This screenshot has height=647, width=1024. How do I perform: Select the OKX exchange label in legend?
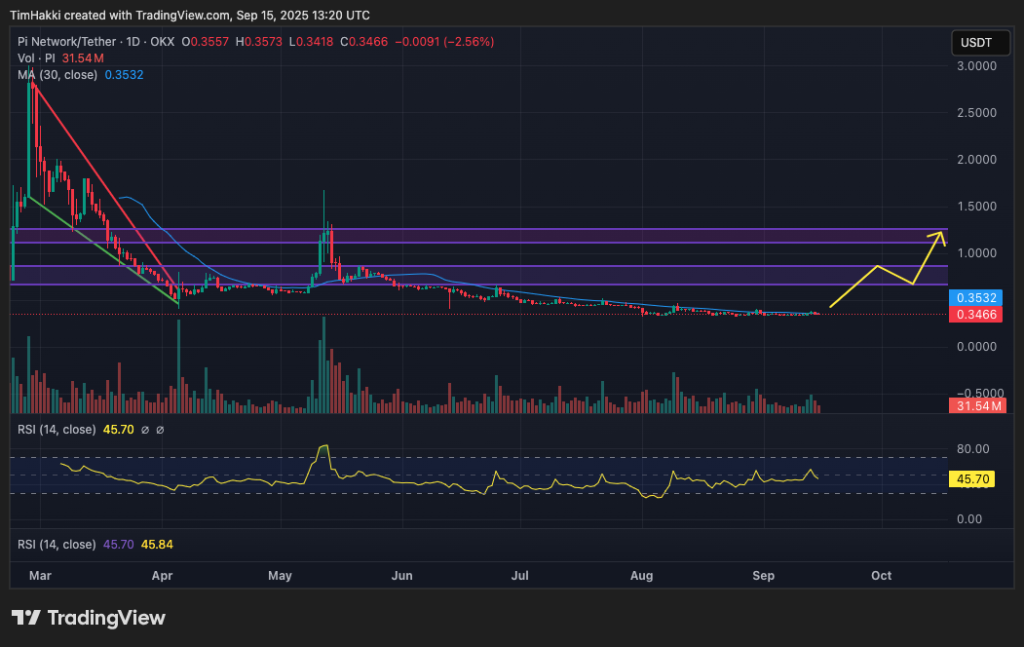pos(161,42)
